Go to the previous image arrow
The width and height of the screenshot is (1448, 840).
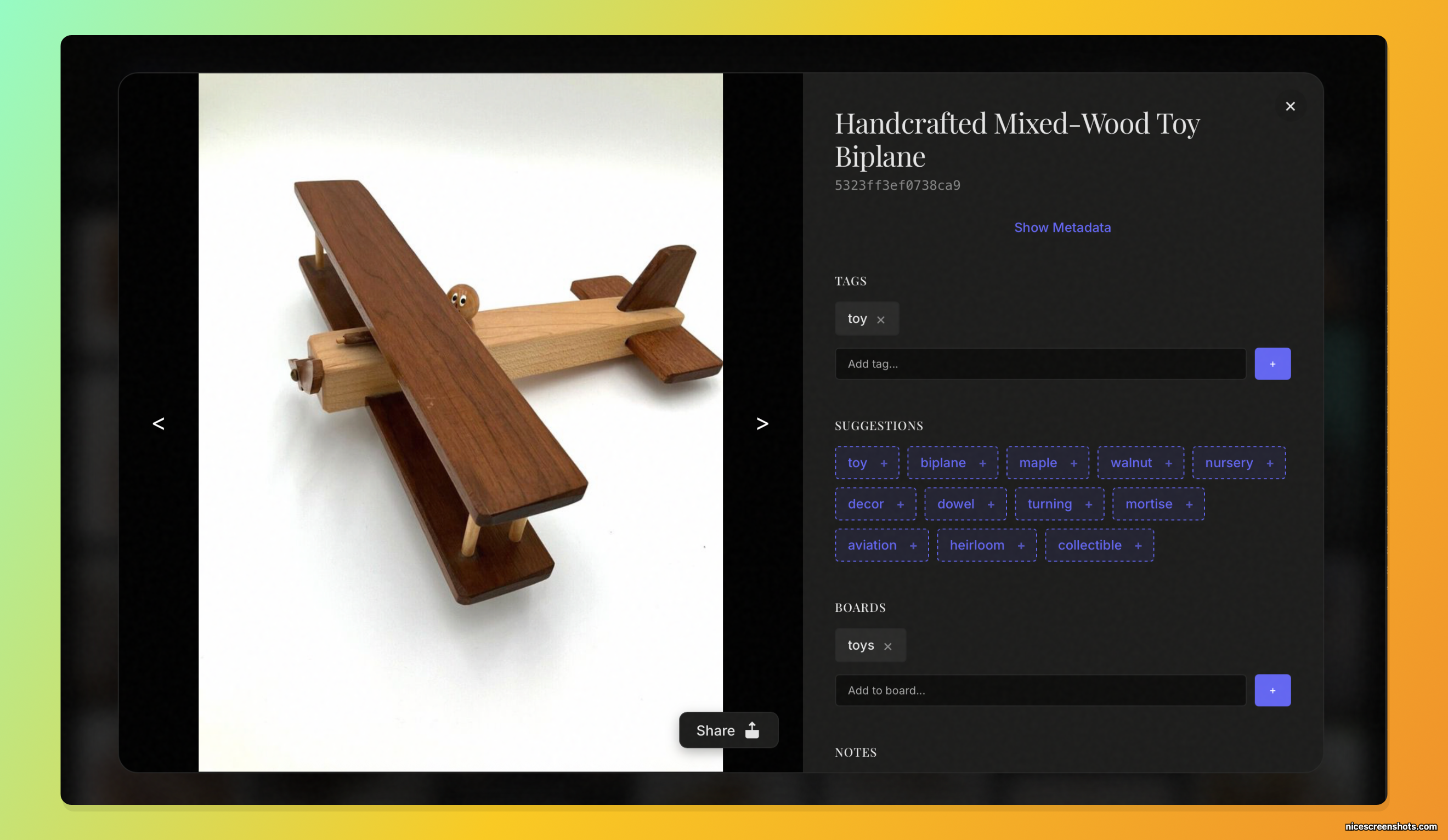[159, 423]
